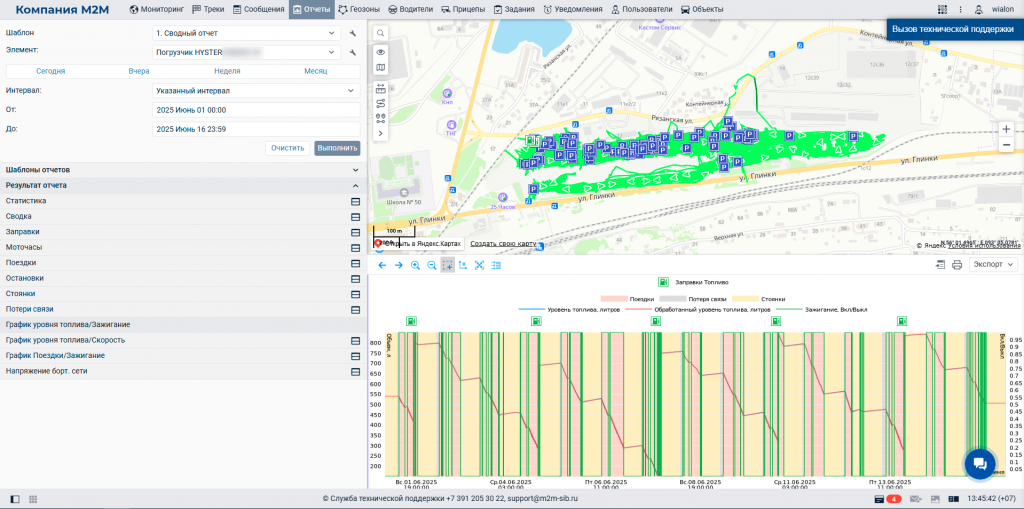Fit chart to full view icon

pyautogui.click(x=479, y=265)
